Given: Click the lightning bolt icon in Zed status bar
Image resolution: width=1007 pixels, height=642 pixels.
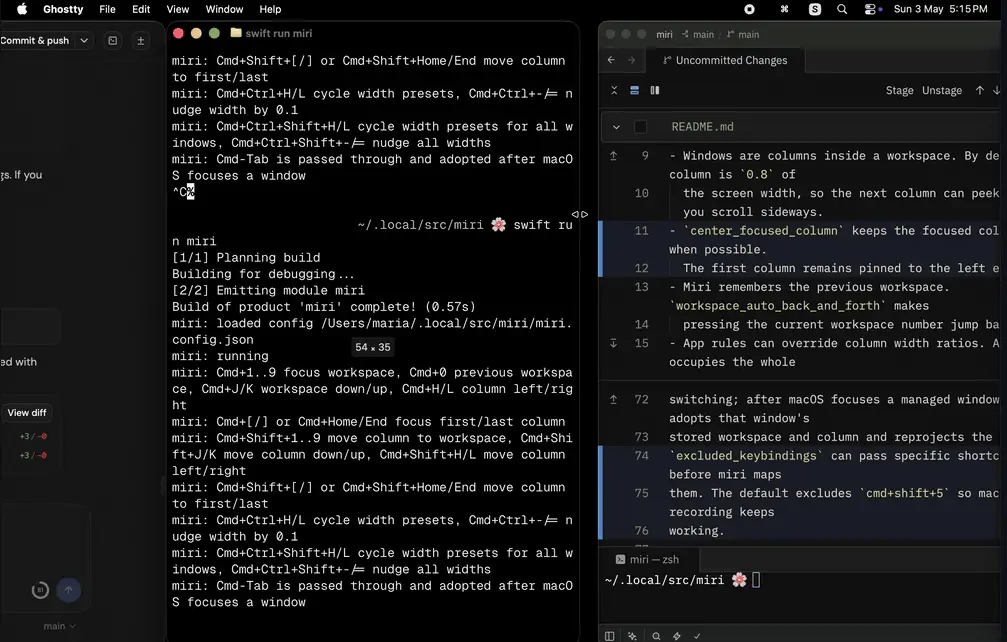Looking at the screenshot, I should pyautogui.click(x=677, y=636).
